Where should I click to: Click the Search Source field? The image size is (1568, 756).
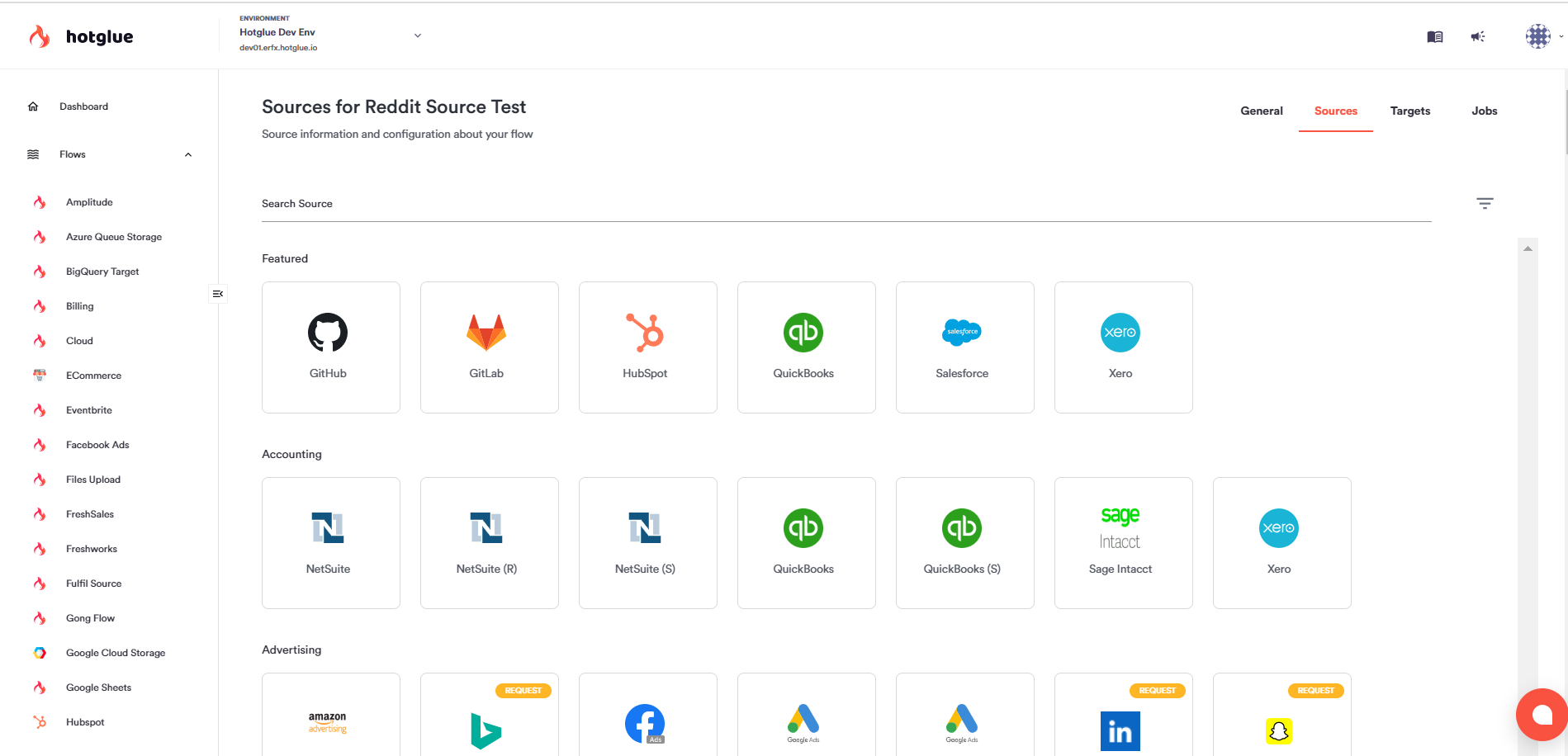(846, 204)
